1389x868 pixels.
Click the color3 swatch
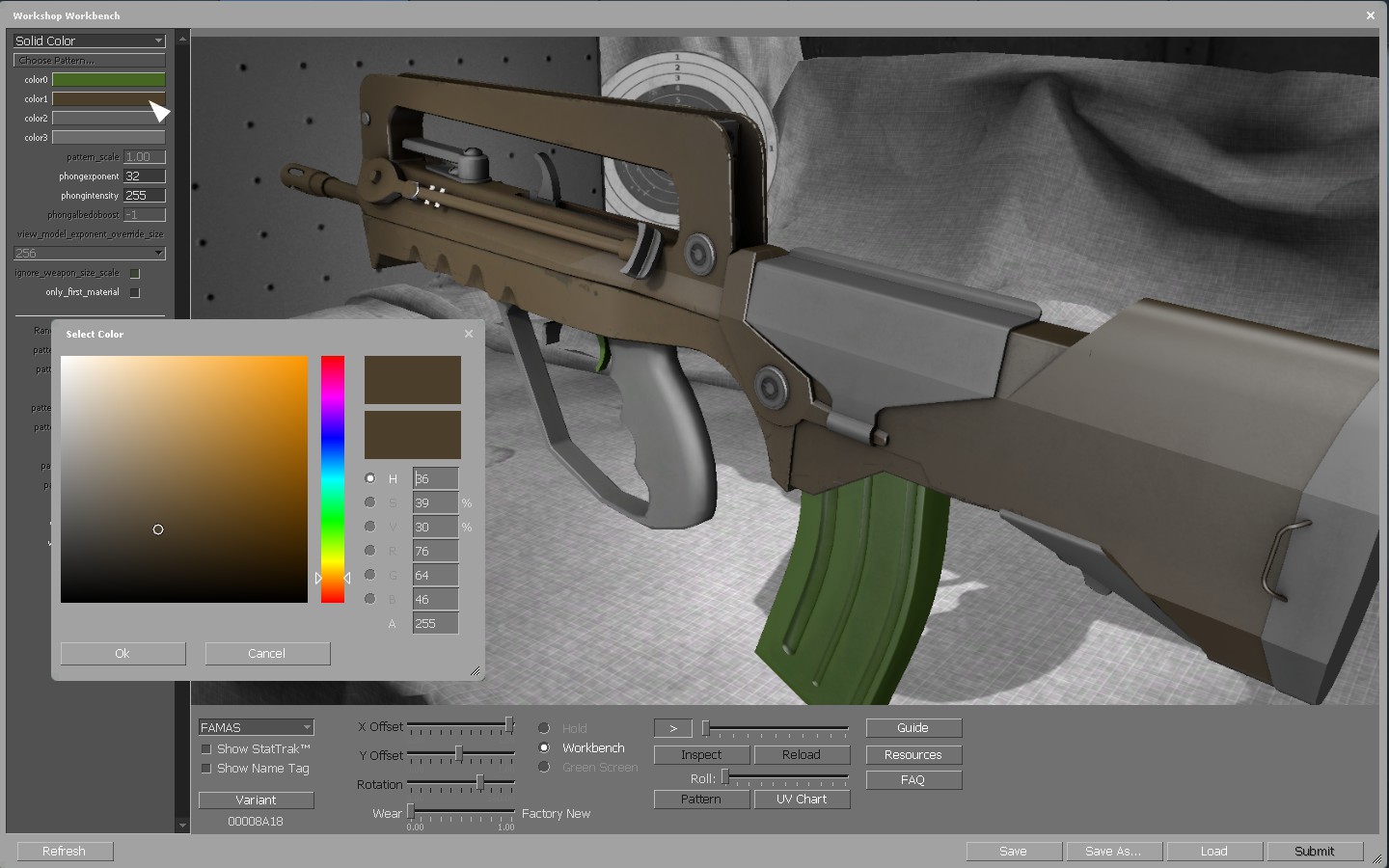(109, 137)
